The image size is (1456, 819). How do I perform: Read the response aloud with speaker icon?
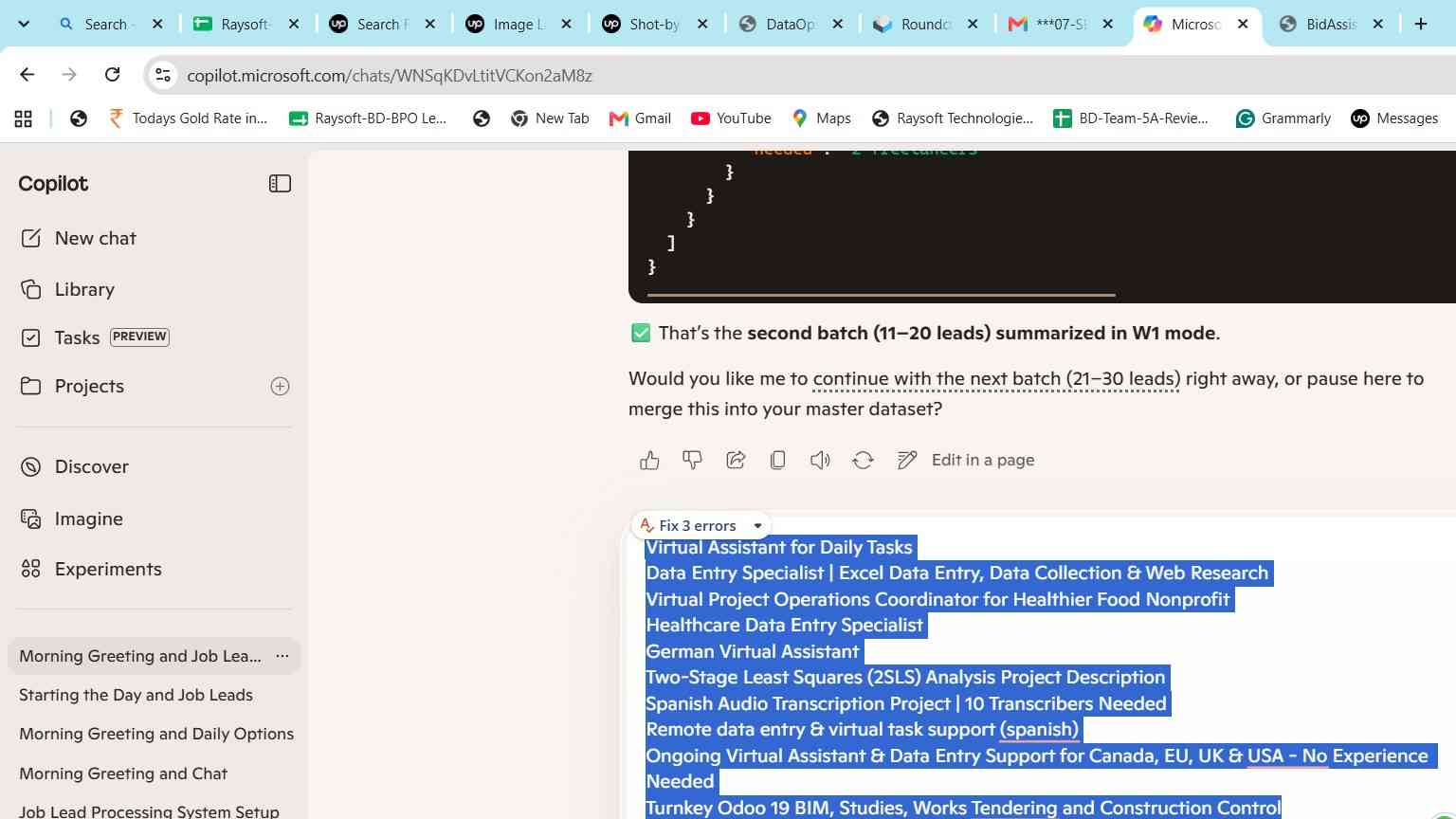coord(820,460)
